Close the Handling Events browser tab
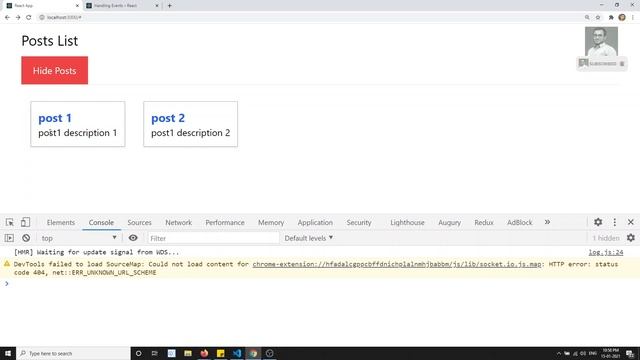The height and width of the screenshot is (360, 640). pos(157,6)
